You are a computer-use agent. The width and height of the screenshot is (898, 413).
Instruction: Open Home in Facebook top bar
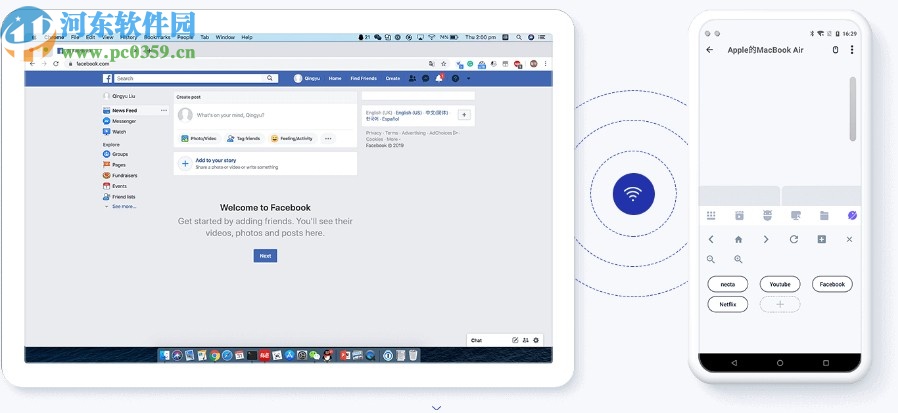[x=335, y=78]
